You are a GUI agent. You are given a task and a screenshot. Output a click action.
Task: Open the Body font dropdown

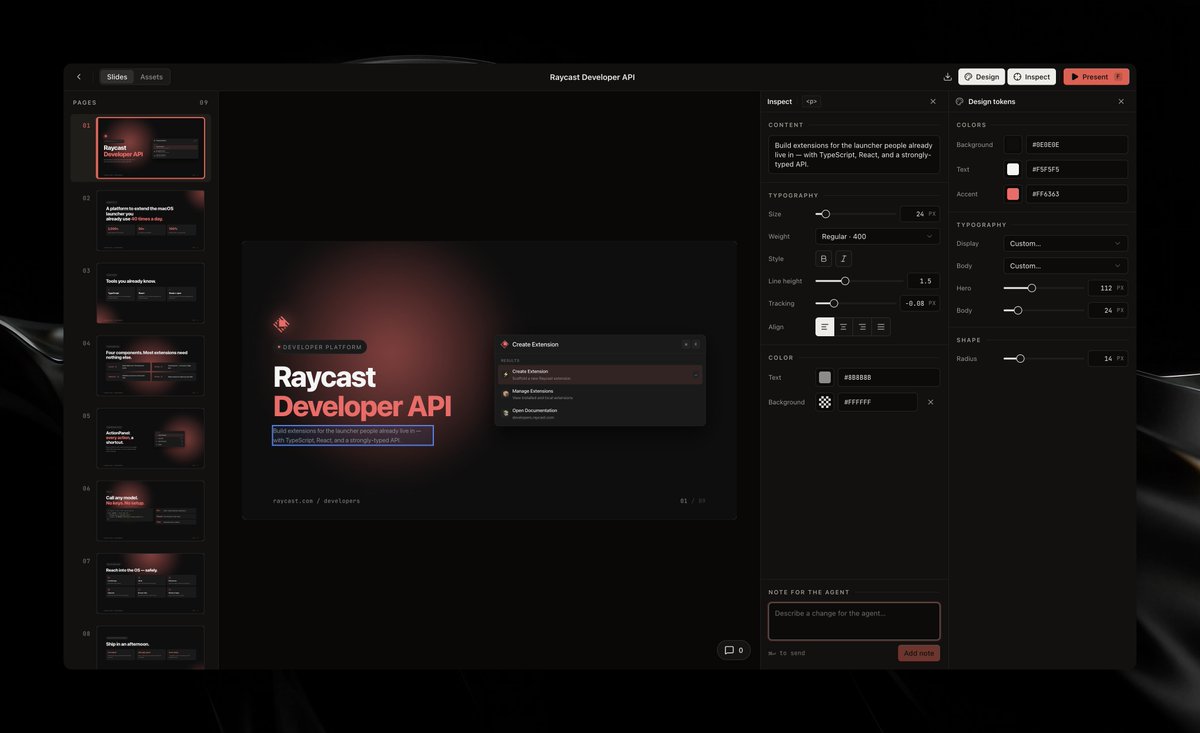point(1065,266)
